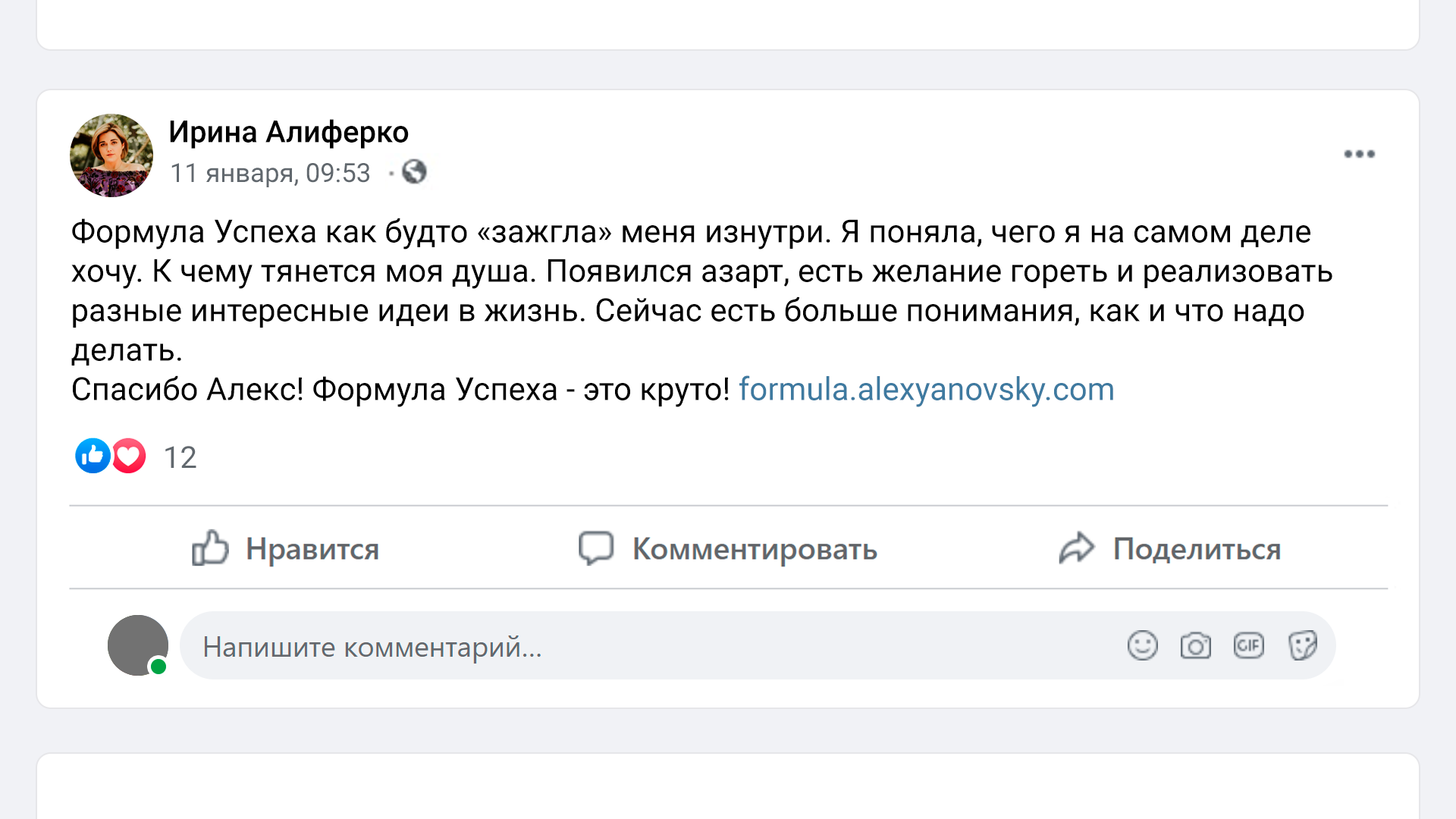This screenshot has height=819, width=1456.
Task: Attach a photo with the camera icon
Action: pyautogui.click(x=1195, y=645)
